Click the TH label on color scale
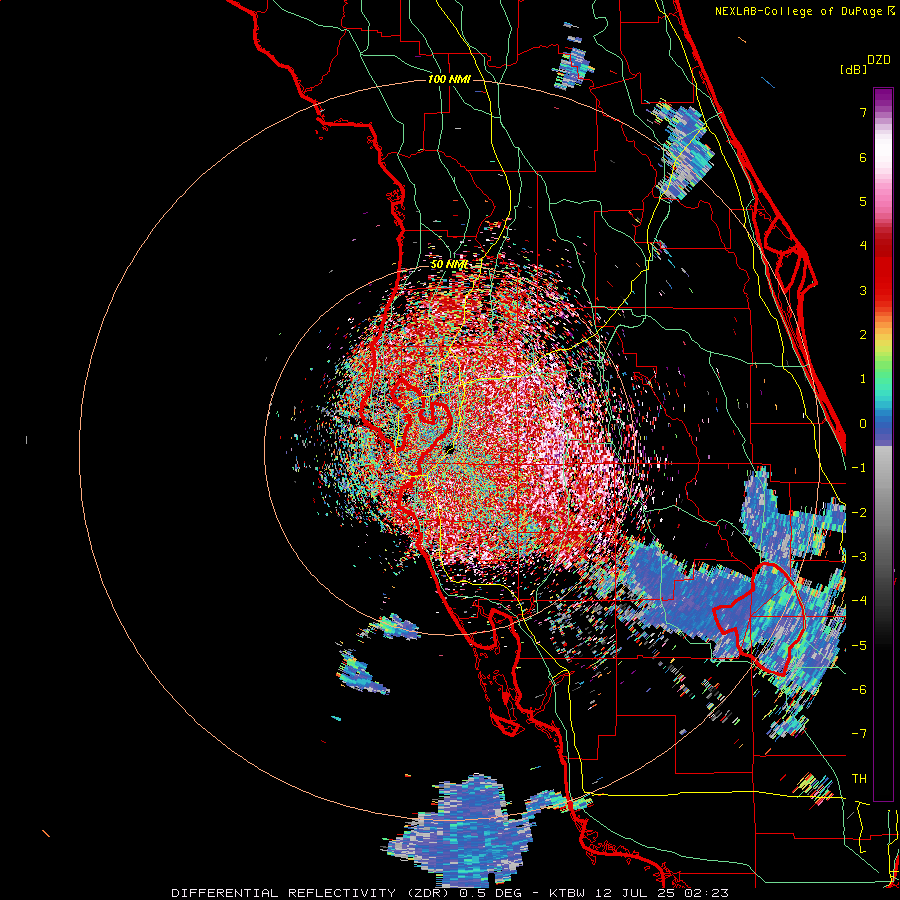900x900 pixels. tap(859, 779)
